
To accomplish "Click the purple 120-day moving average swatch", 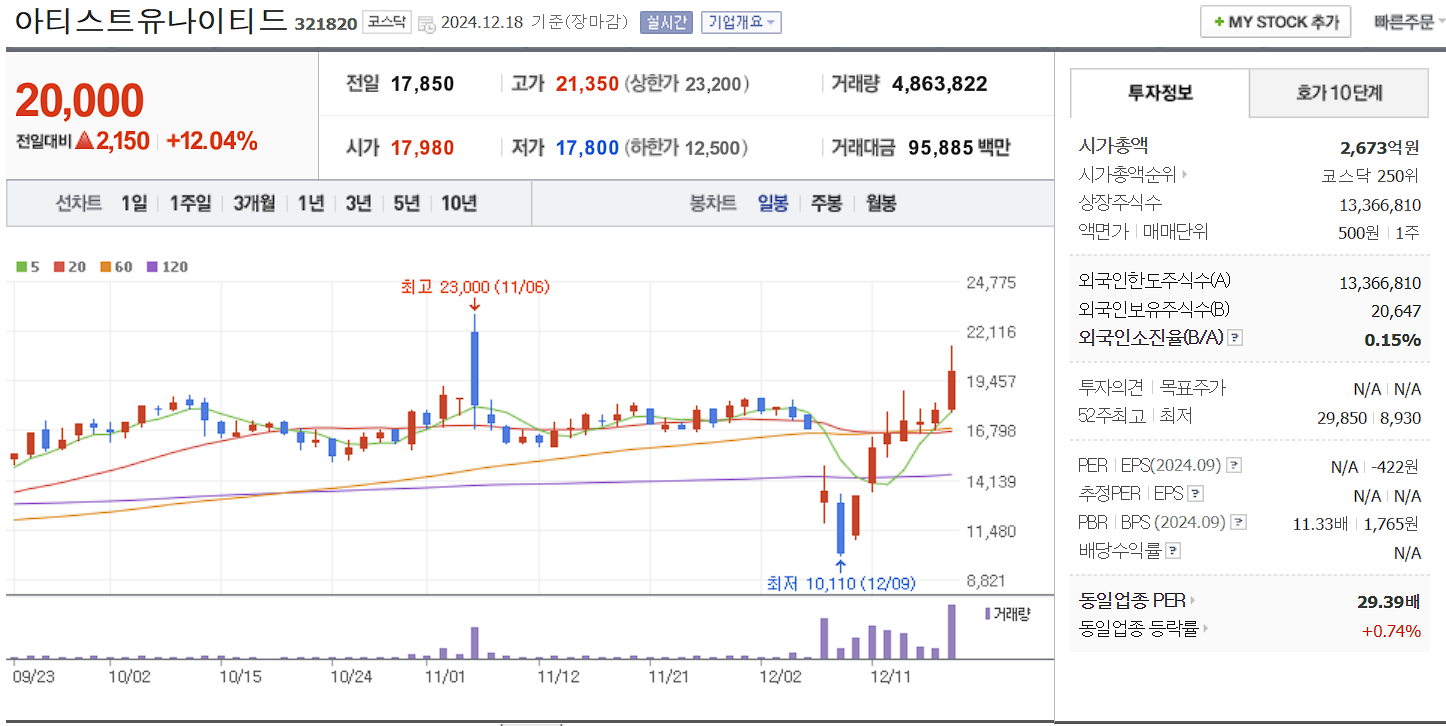I will pyautogui.click(x=152, y=267).
